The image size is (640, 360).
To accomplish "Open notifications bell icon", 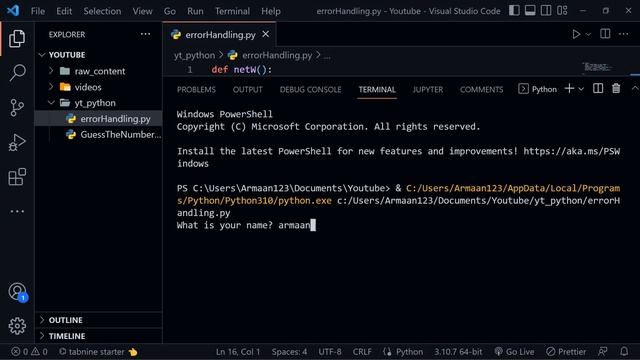I will pyautogui.click(x=624, y=351).
